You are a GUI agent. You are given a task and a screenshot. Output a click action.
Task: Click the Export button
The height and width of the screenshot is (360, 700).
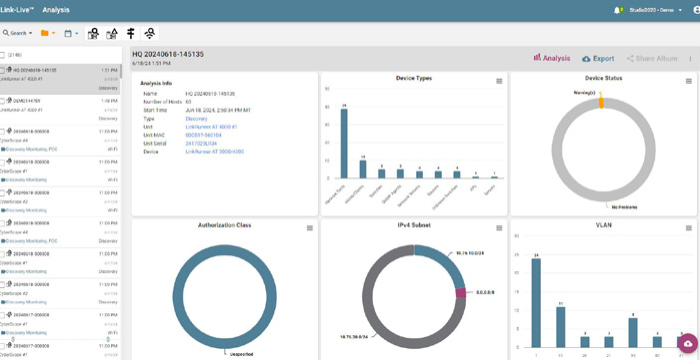pyautogui.click(x=598, y=59)
